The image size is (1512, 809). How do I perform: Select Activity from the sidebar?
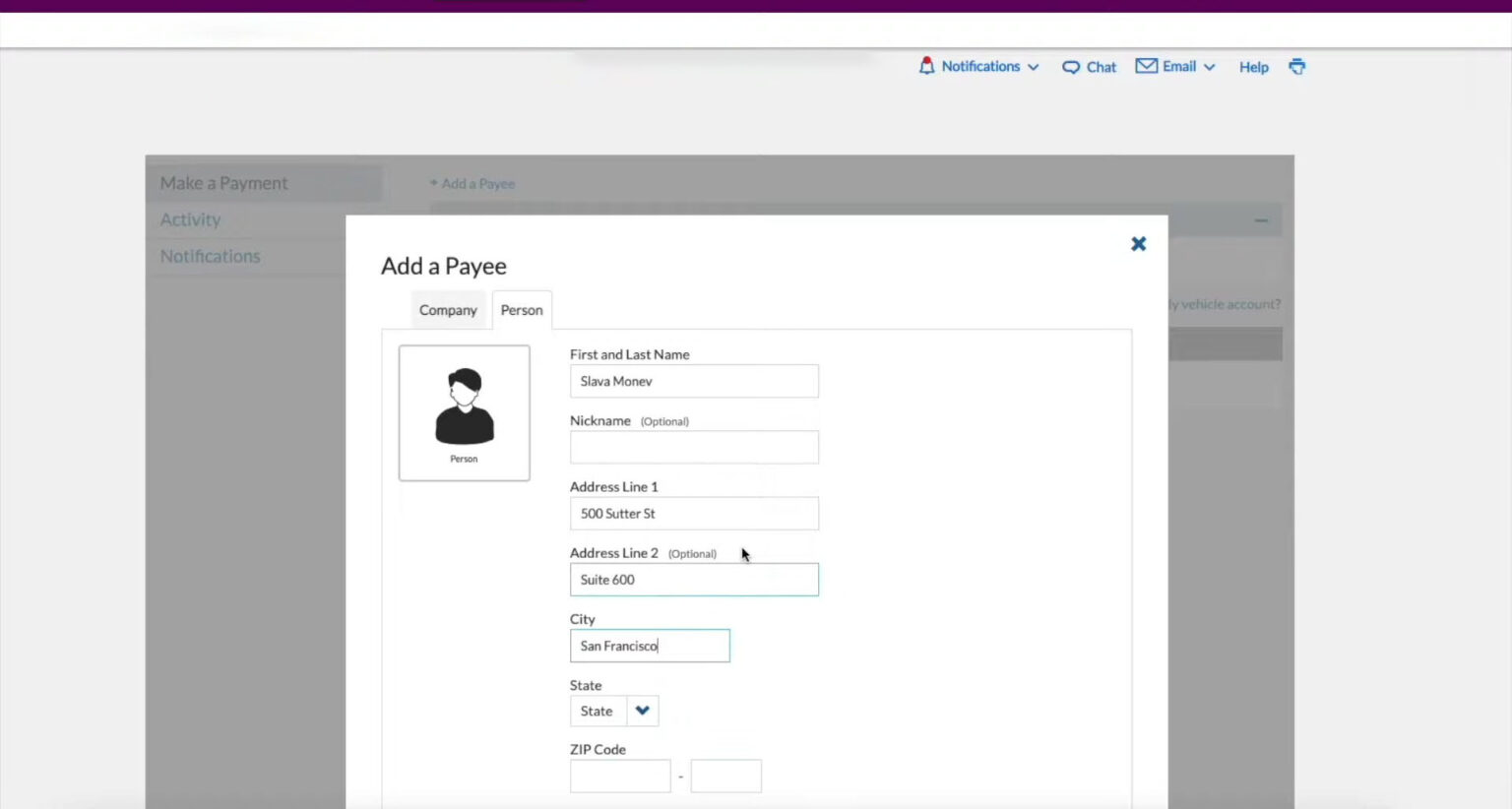click(190, 218)
